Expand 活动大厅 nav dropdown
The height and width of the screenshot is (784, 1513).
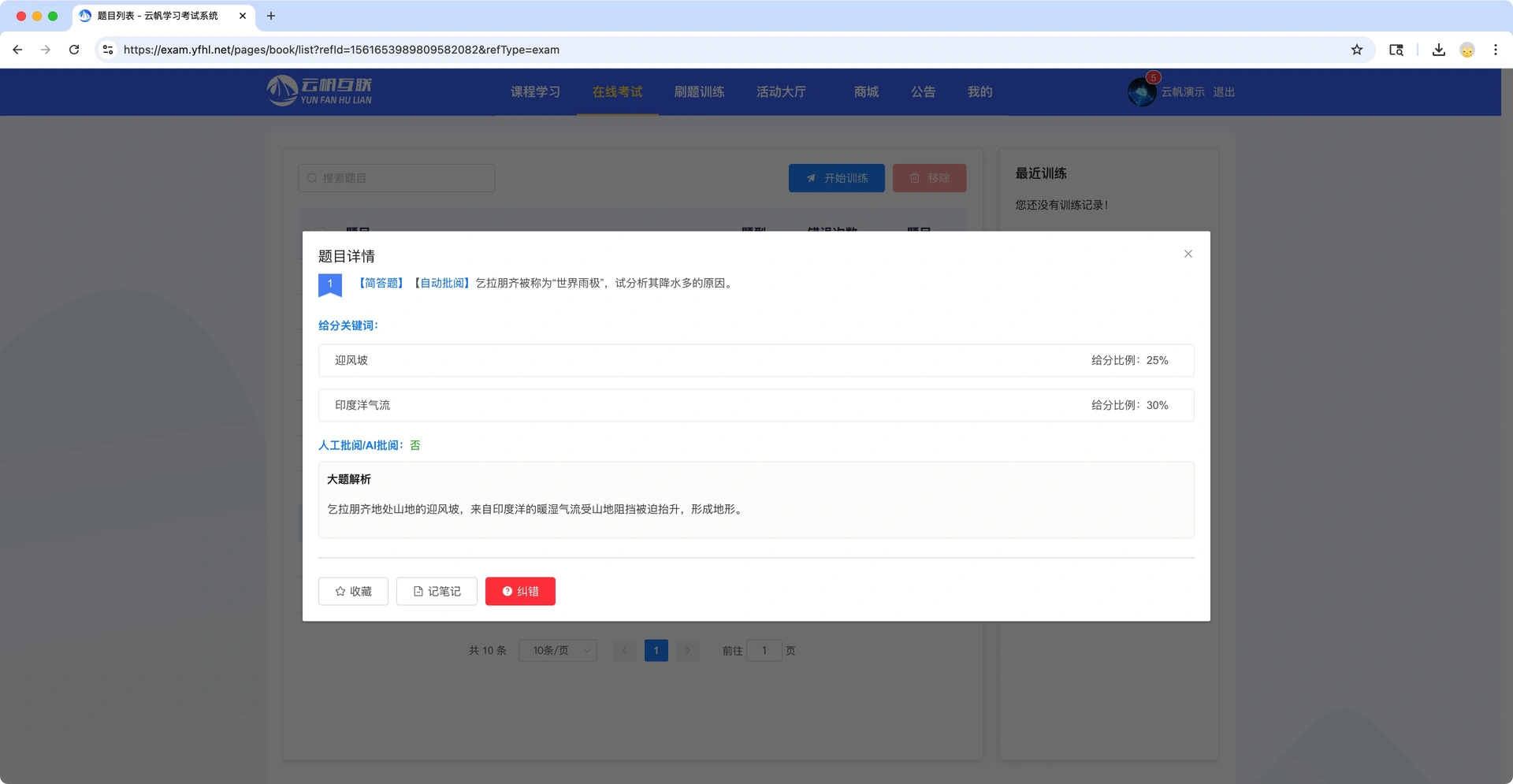pos(789,92)
